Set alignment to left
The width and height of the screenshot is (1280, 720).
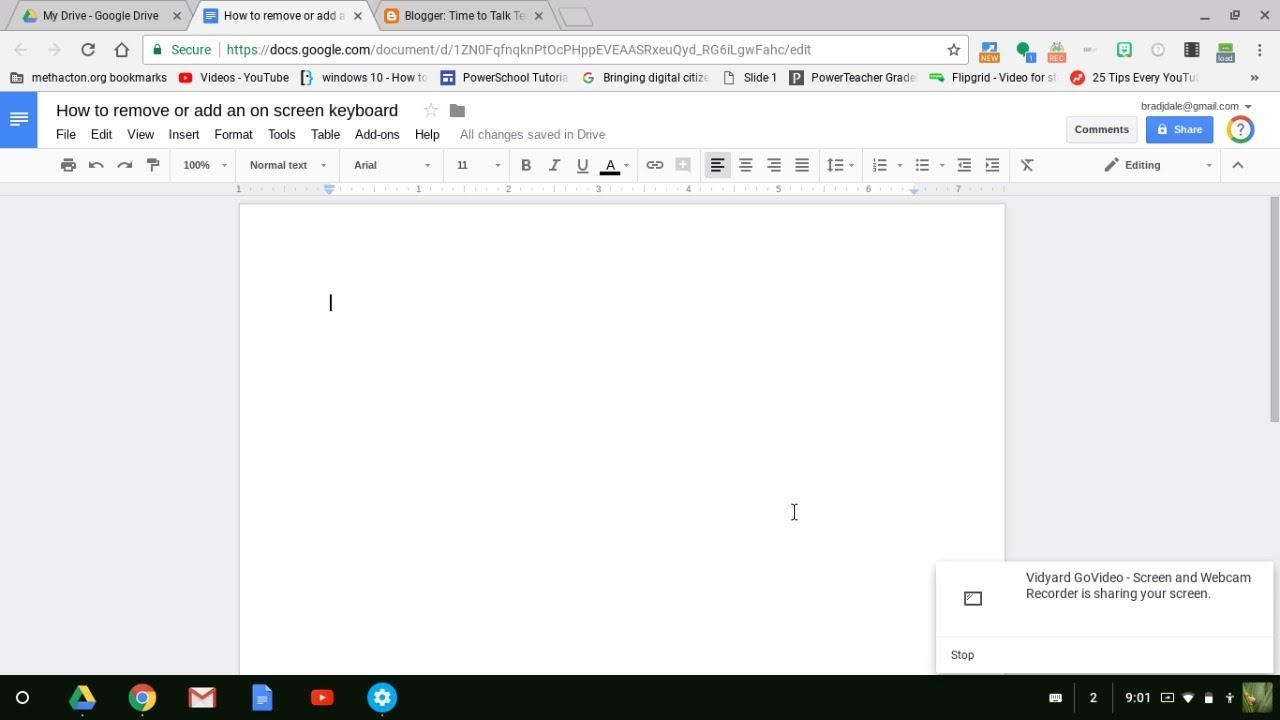click(717, 165)
